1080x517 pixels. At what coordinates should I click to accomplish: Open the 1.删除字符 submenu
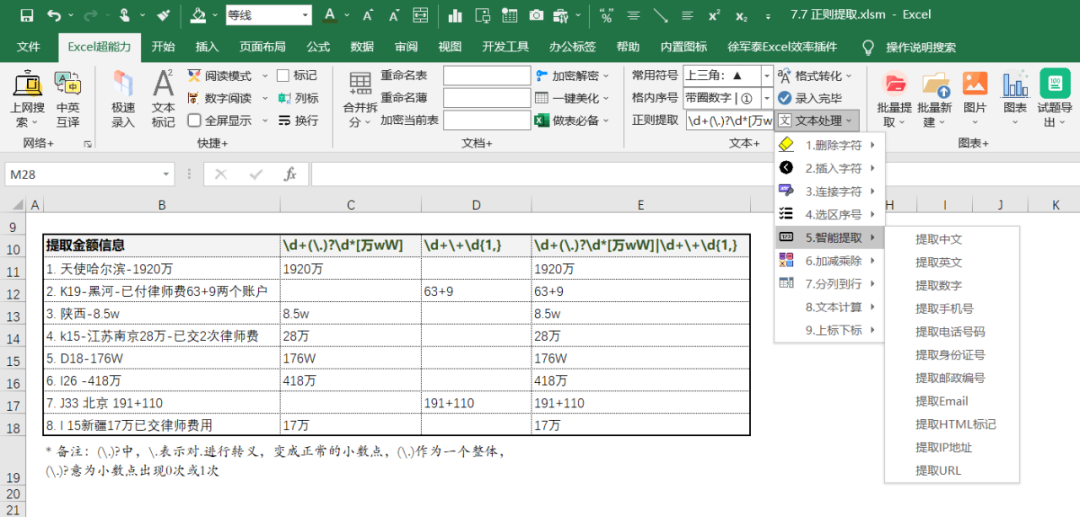click(829, 145)
